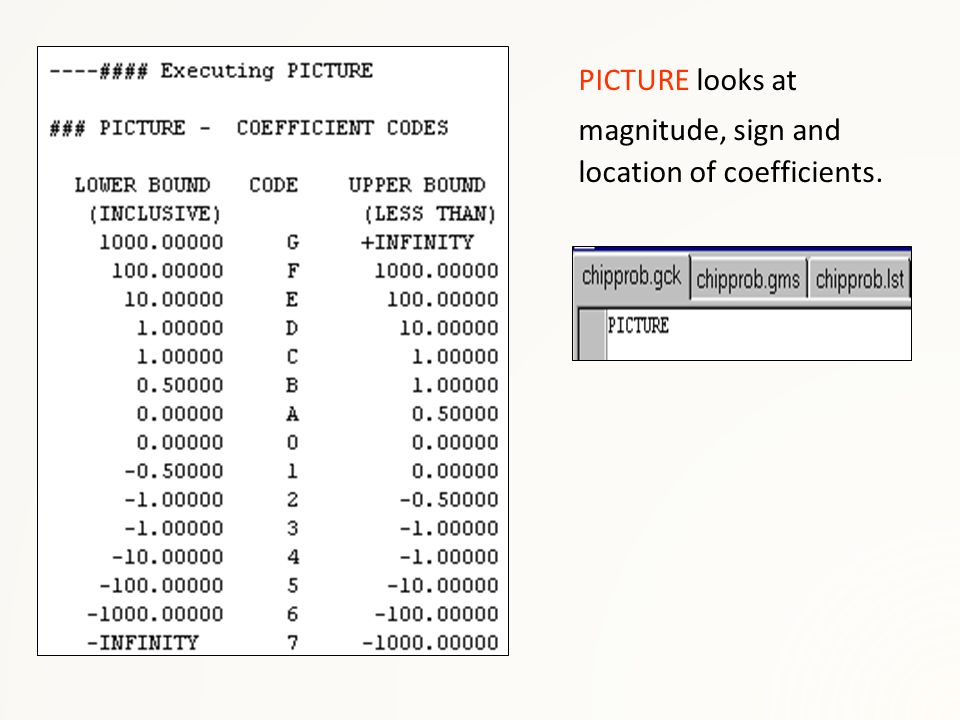This screenshot has width=960, height=720.
Task: Click upper bound -1000.00000 in row 7
Action: [x=430, y=642]
